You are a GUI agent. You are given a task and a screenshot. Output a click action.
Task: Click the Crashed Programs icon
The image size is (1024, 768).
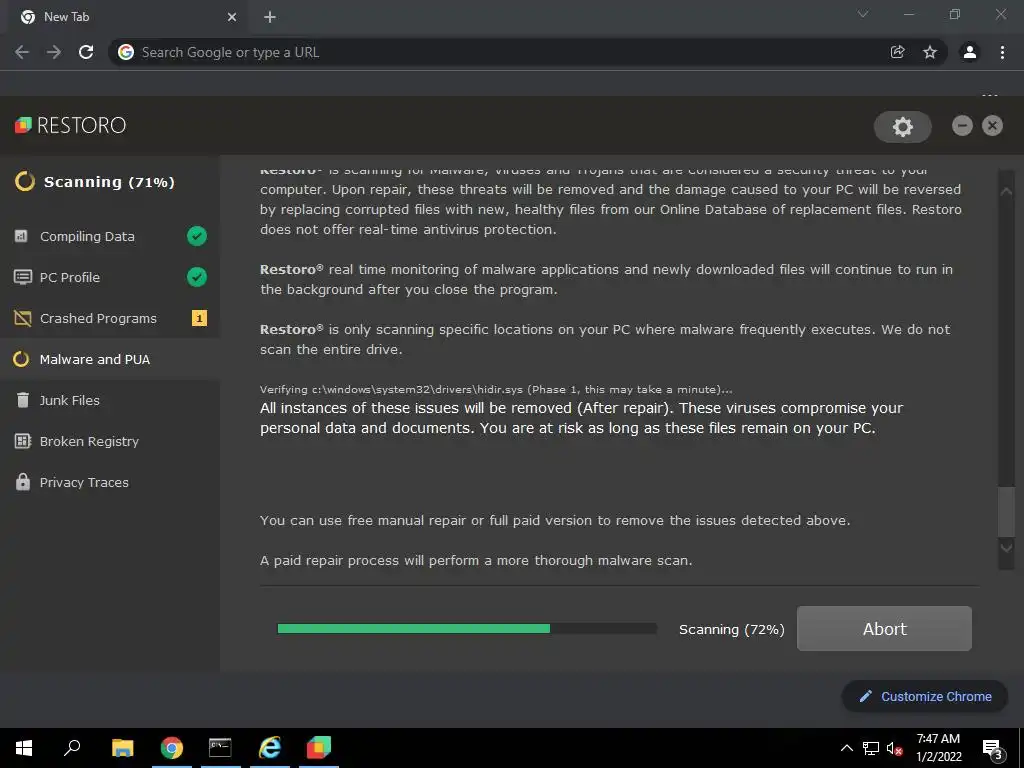coord(22,318)
